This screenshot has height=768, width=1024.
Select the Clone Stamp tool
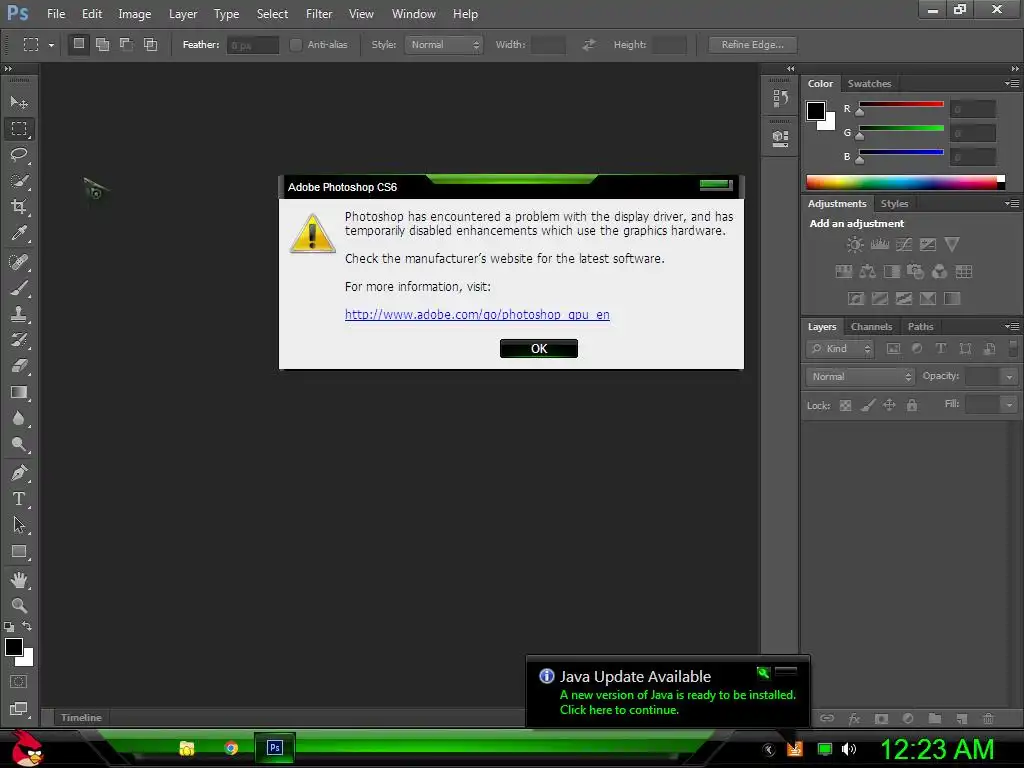coord(19,314)
